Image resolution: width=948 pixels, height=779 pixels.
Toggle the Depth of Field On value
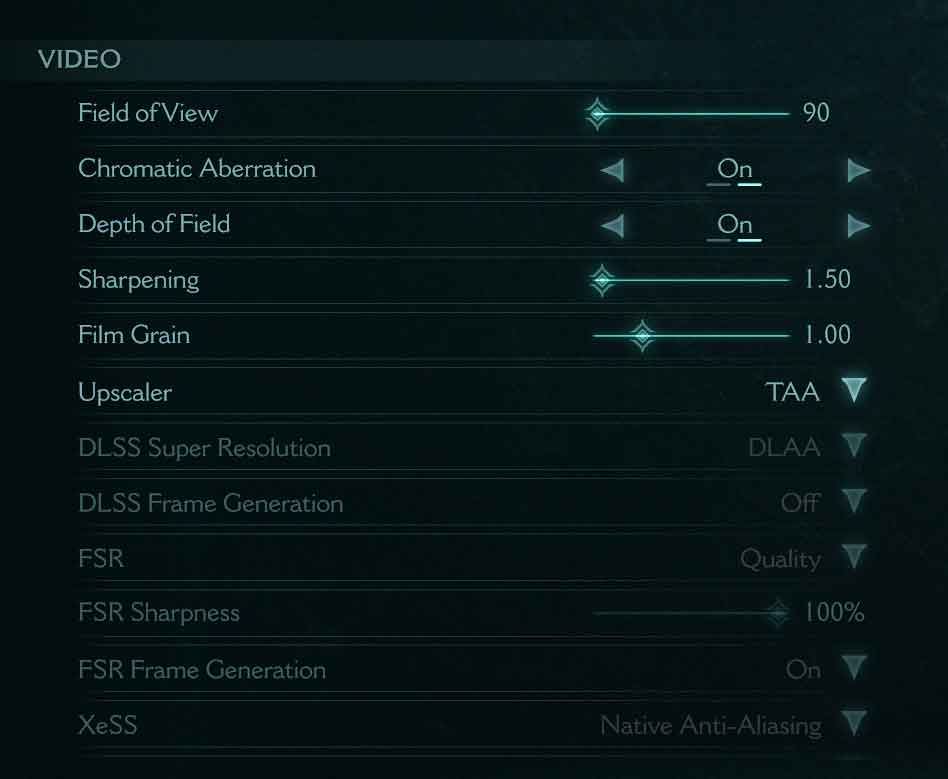tap(735, 225)
